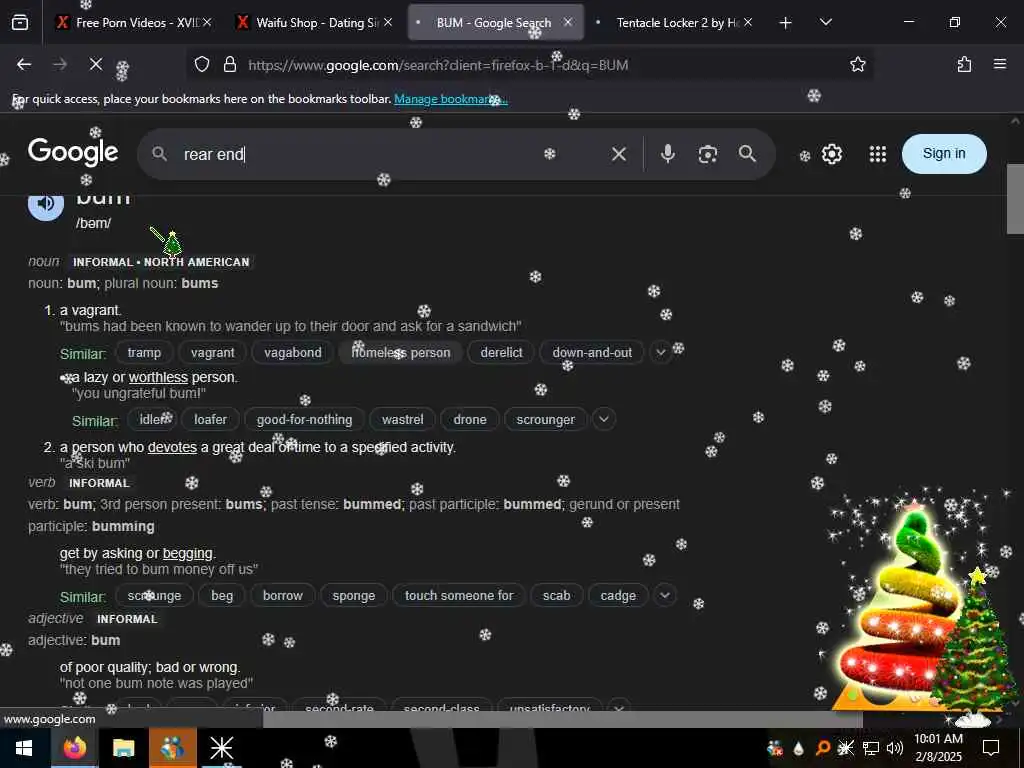1024x768 pixels.
Task: Clear the search query
Action: (x=618, y=154)
